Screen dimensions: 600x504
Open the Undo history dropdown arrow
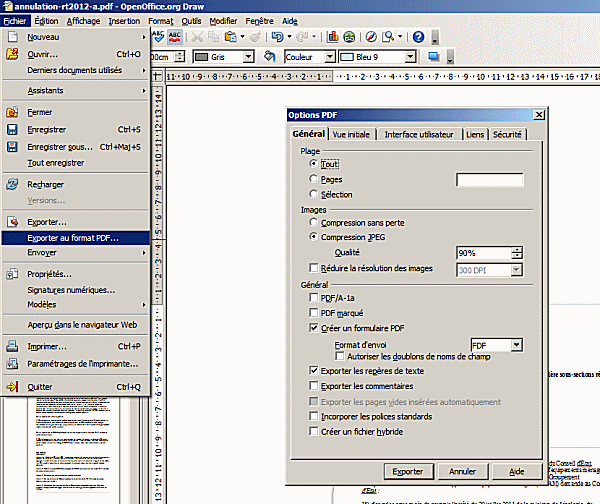(x=289, y=37)
